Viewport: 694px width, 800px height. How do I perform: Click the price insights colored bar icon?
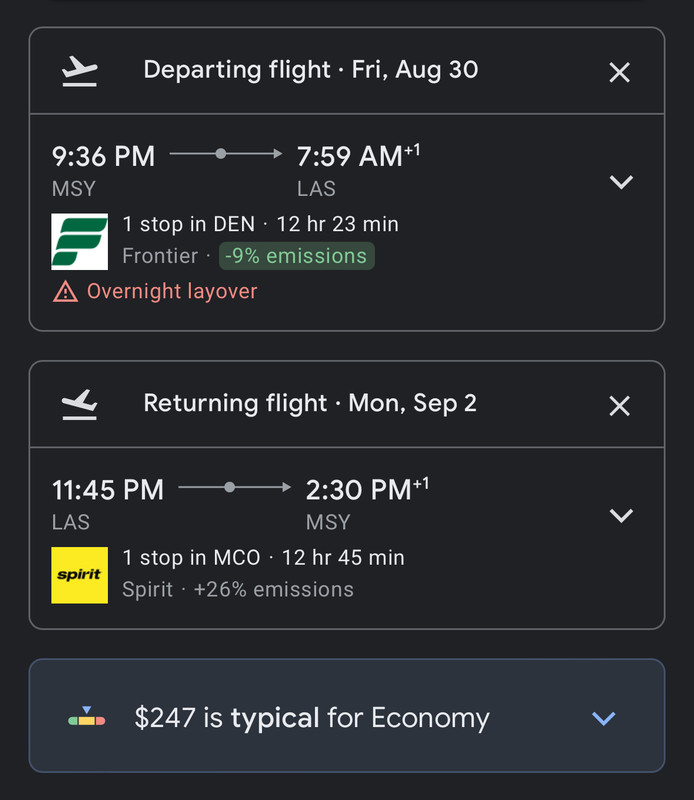coord(86,717)
